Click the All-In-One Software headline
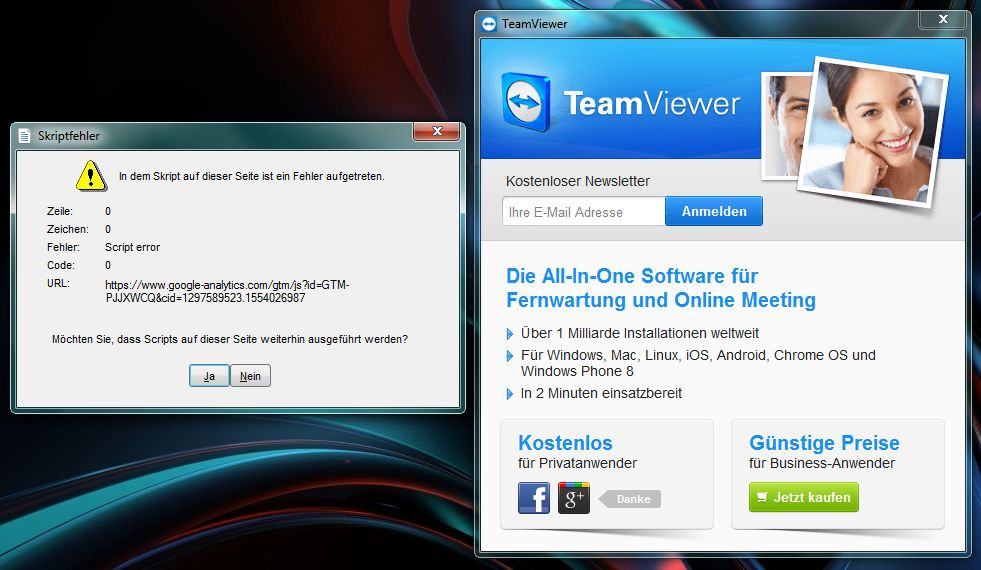The image size is (981, 570). point(661,288)
